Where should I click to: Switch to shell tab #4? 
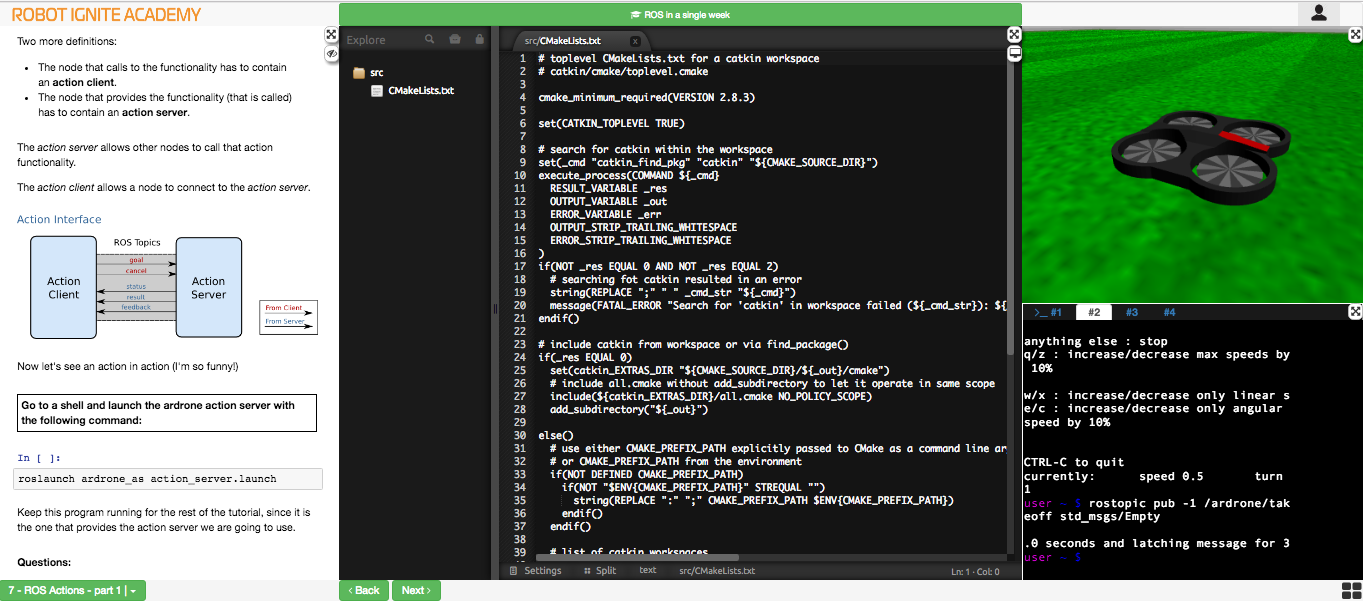[x=1169, y=312]
